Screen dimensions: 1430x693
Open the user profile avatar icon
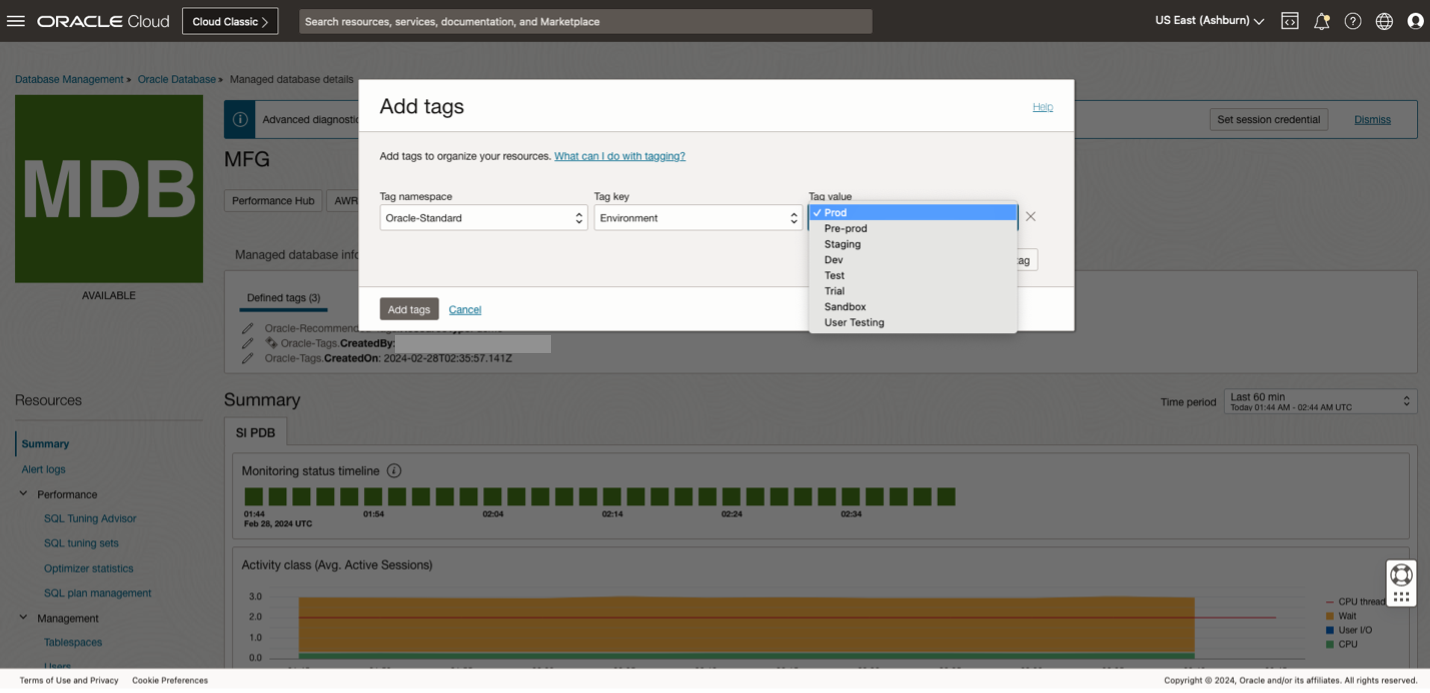point(1415,21)
